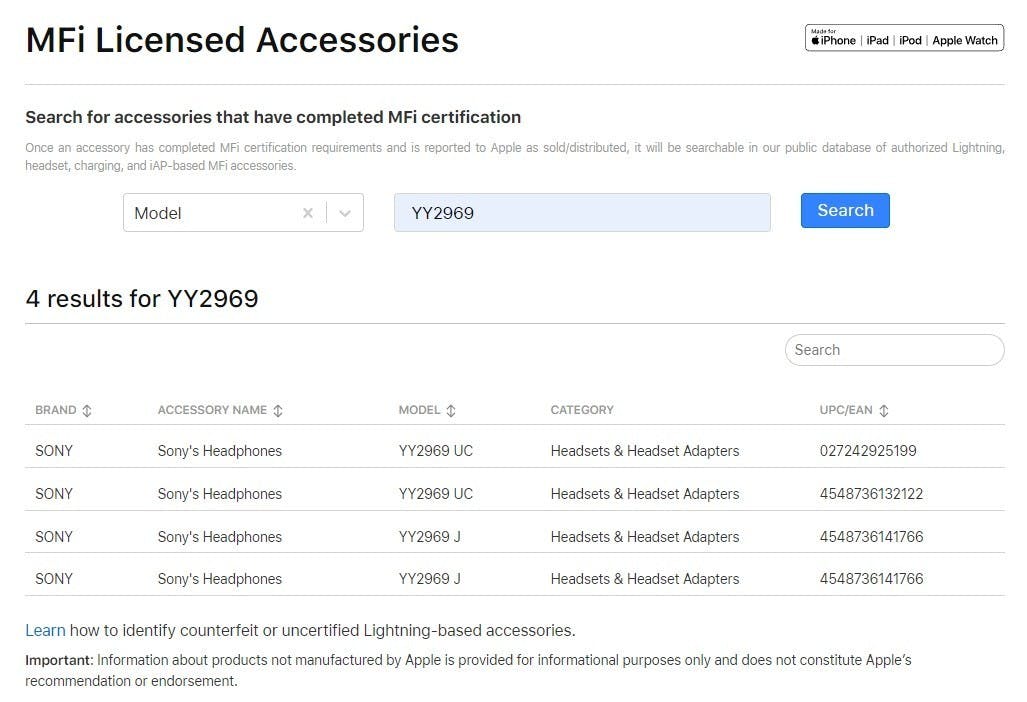
Task: Click the Accessory Name column header label
Action: pyautogui.click(x=212, y=410)
